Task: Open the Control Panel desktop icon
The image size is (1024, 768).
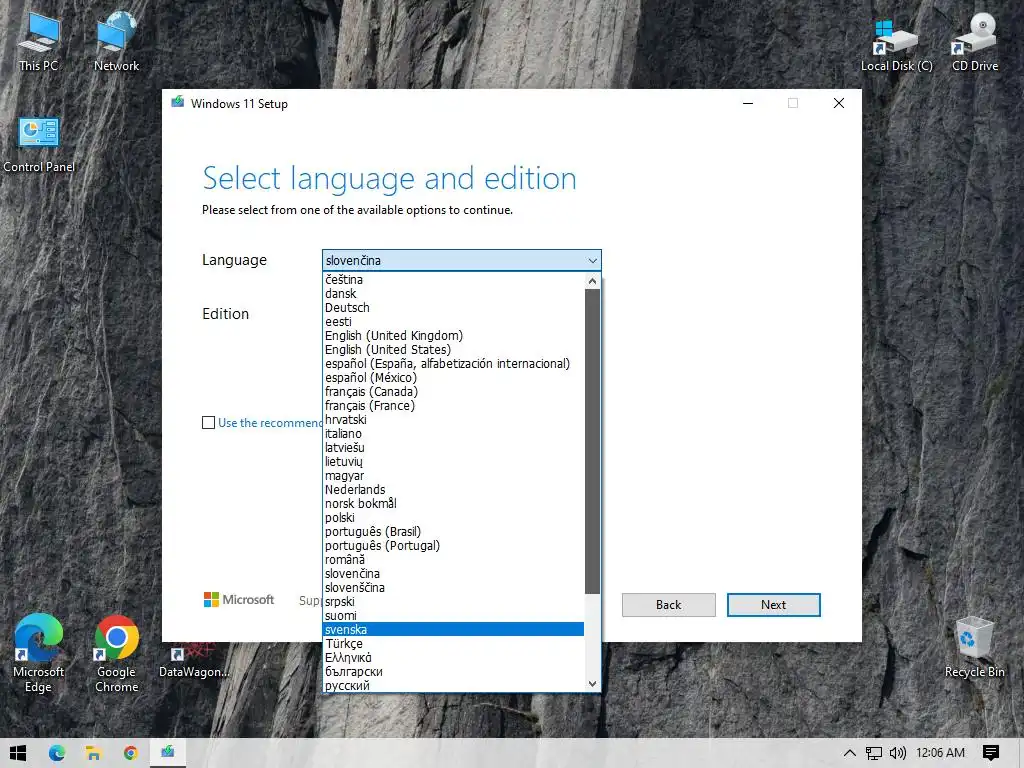Action: point(39,145)
